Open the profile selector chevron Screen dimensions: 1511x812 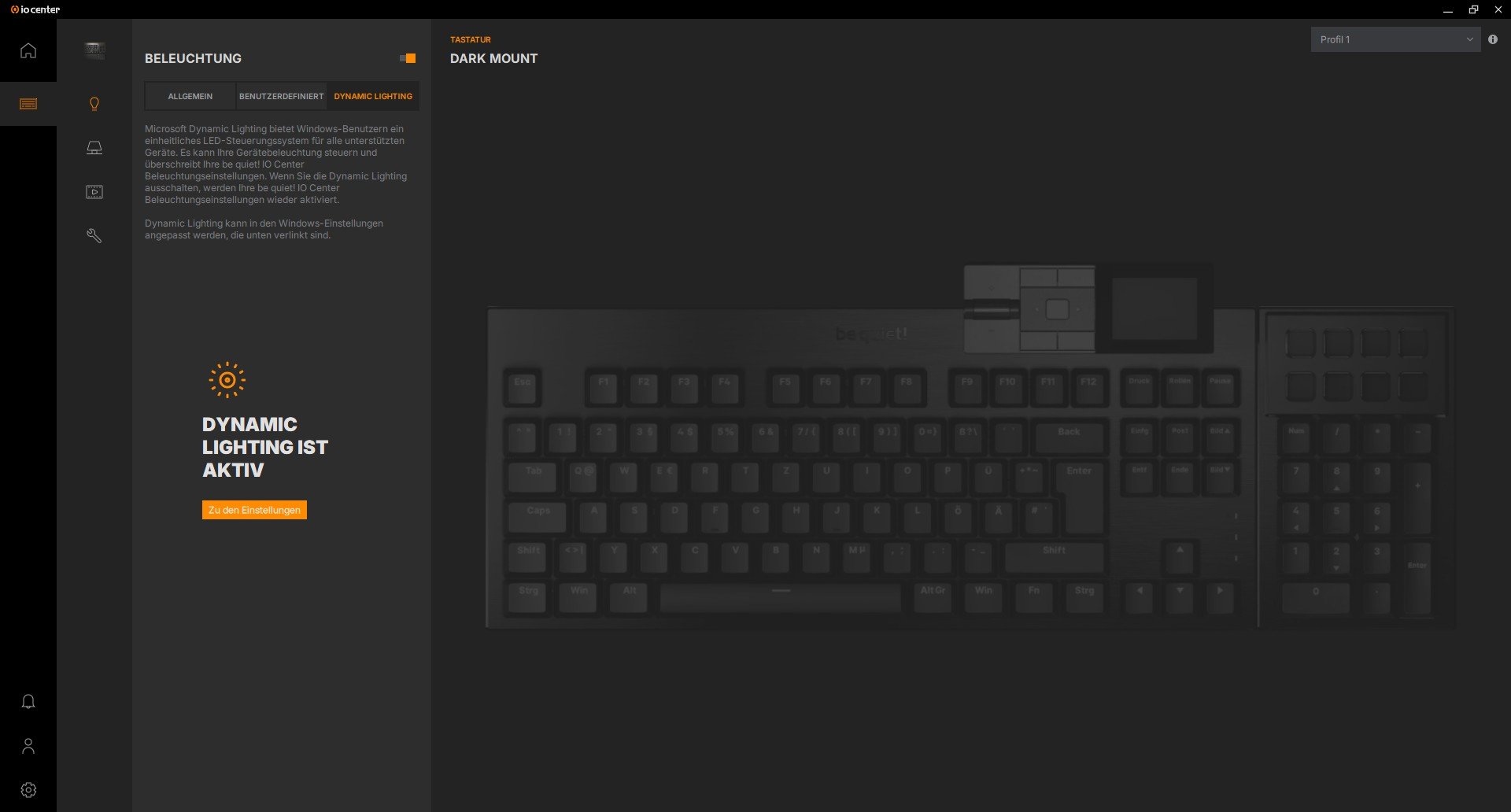[x=1469, y=39]
